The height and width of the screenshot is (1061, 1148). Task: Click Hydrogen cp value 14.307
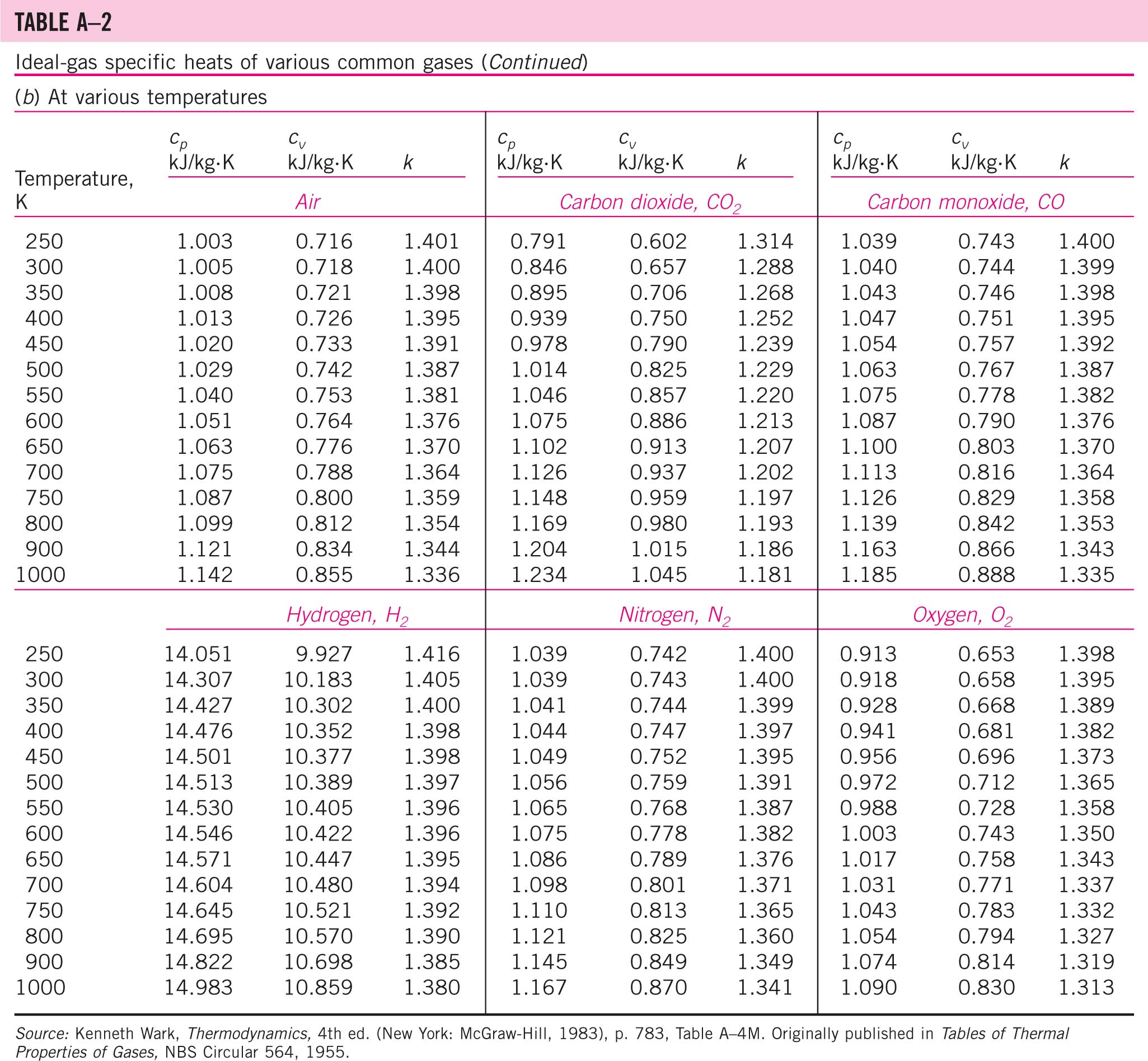click(x=198, y=679)
